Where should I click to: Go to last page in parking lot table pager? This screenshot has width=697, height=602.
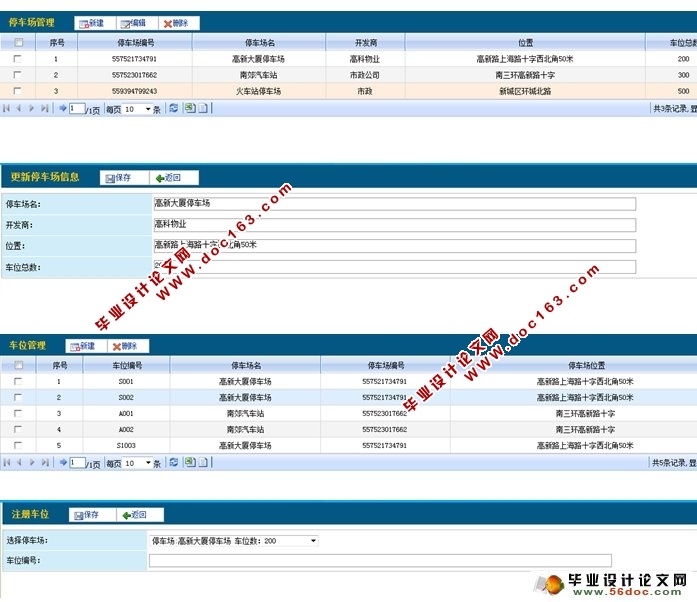coord(44,108)
